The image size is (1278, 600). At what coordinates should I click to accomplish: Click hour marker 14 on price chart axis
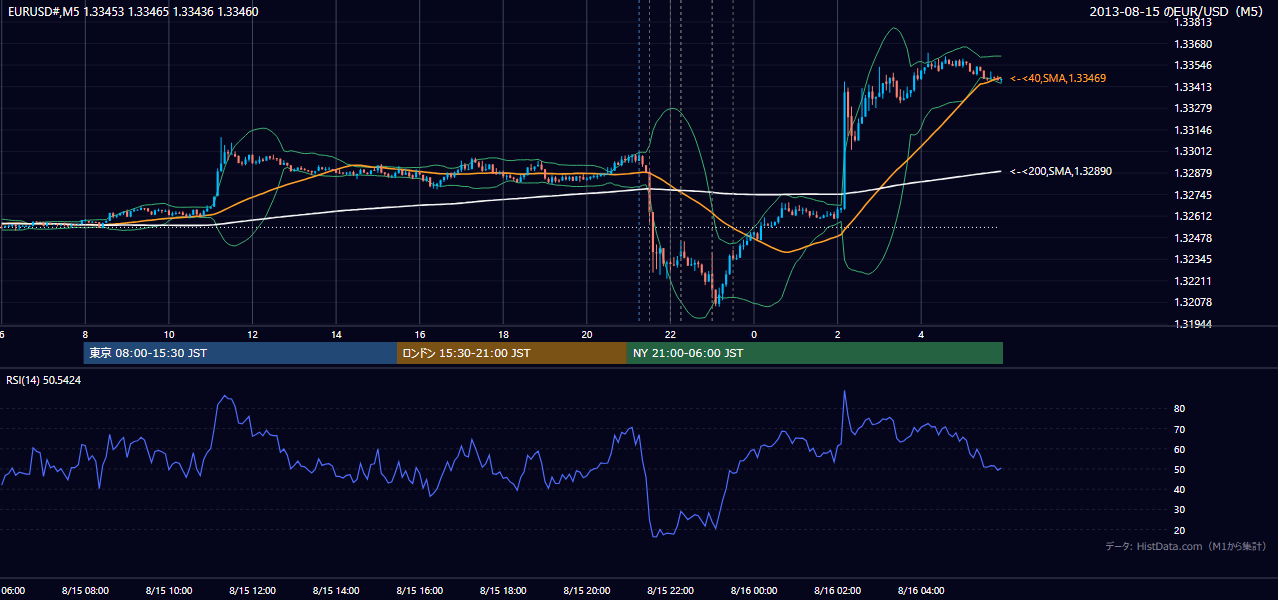pyautogui.click(x=336, y=334)
